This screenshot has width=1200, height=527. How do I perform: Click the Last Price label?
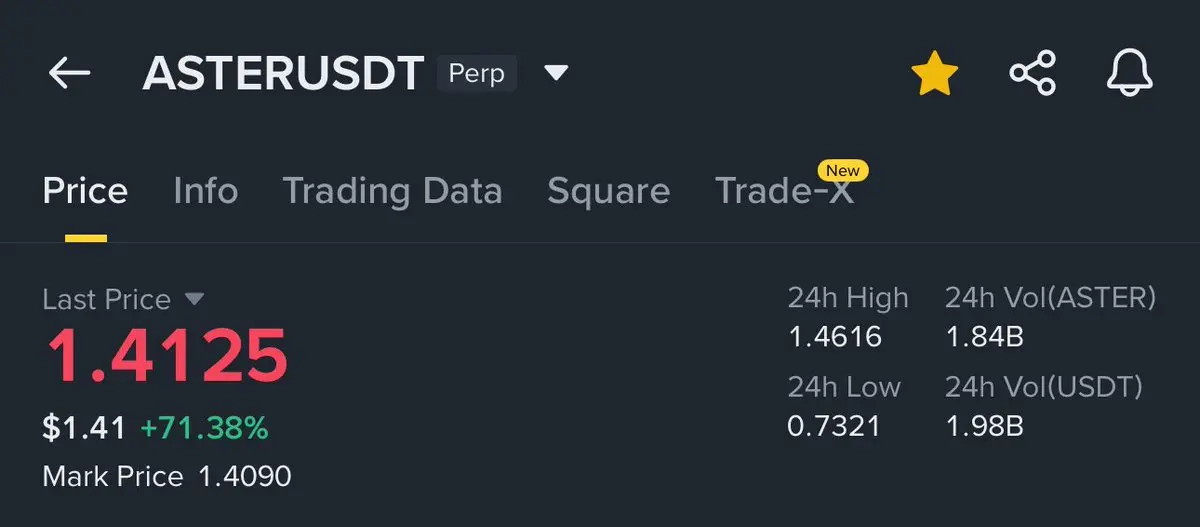106,299
